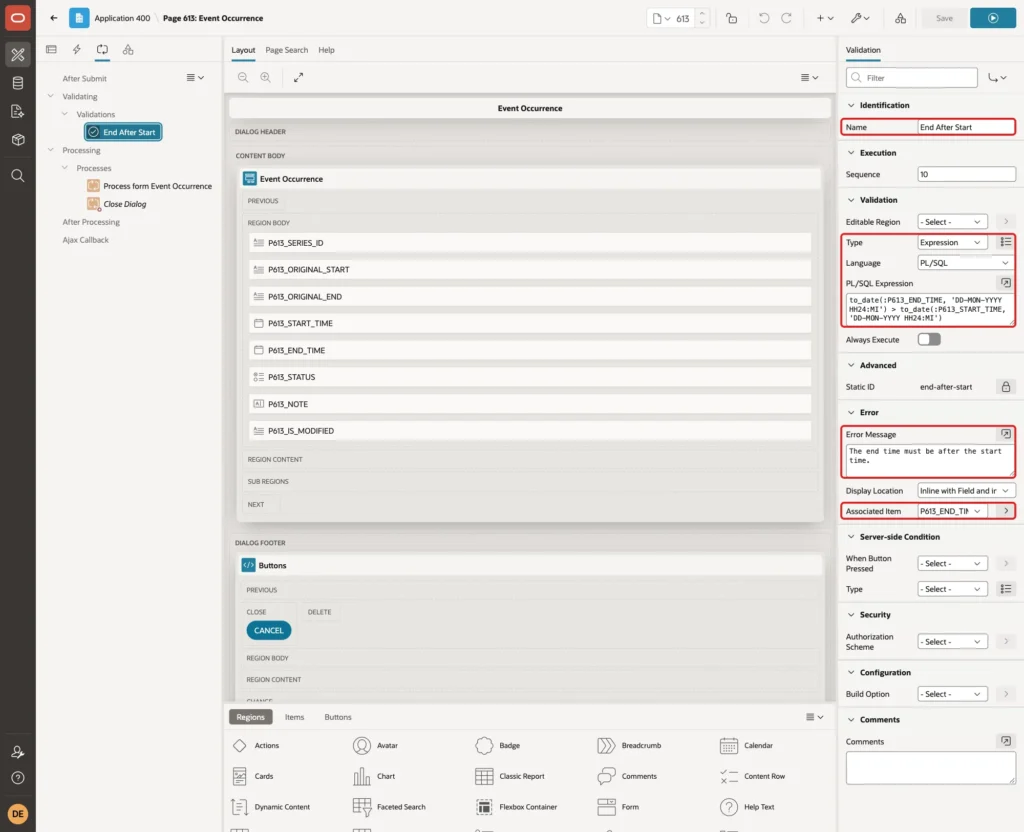This screenshot has width=1024, height=832.
Task: Open the Help tab
Action: (327, 50)
